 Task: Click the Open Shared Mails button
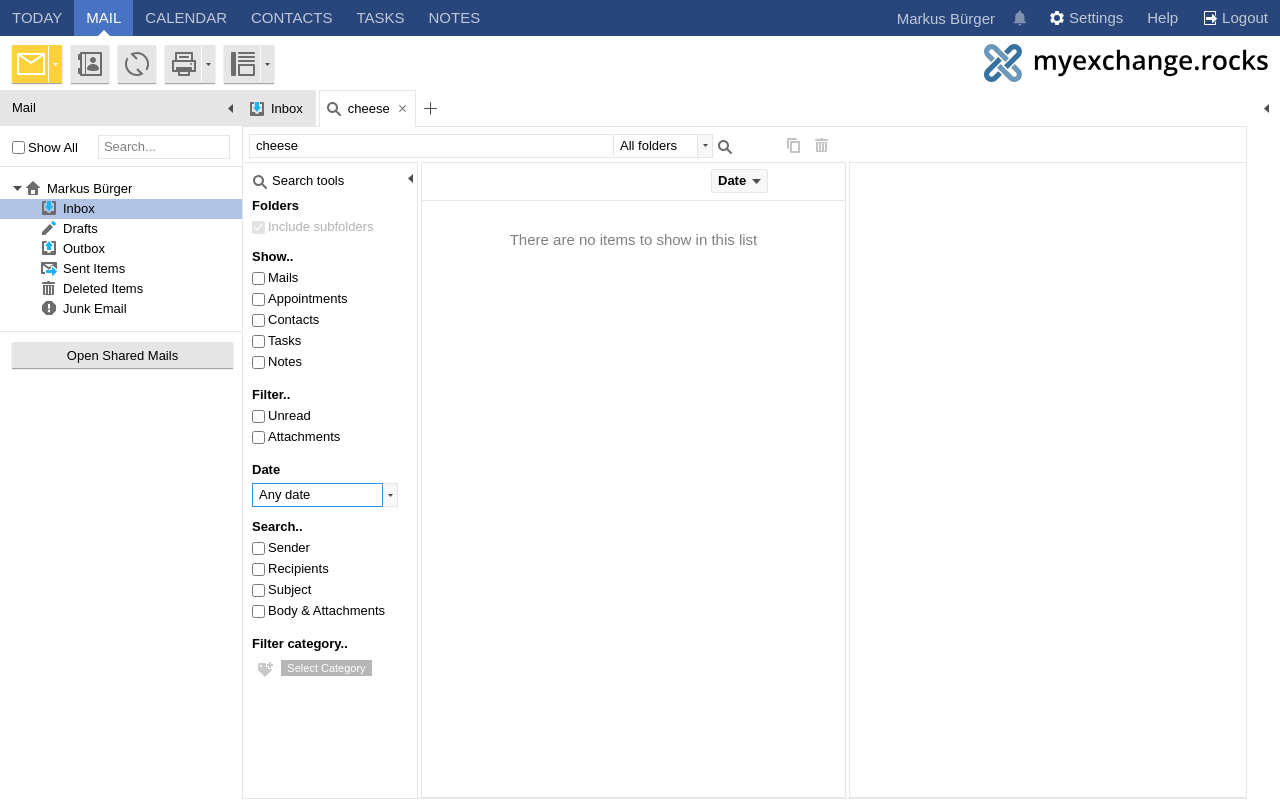point(122,355)
